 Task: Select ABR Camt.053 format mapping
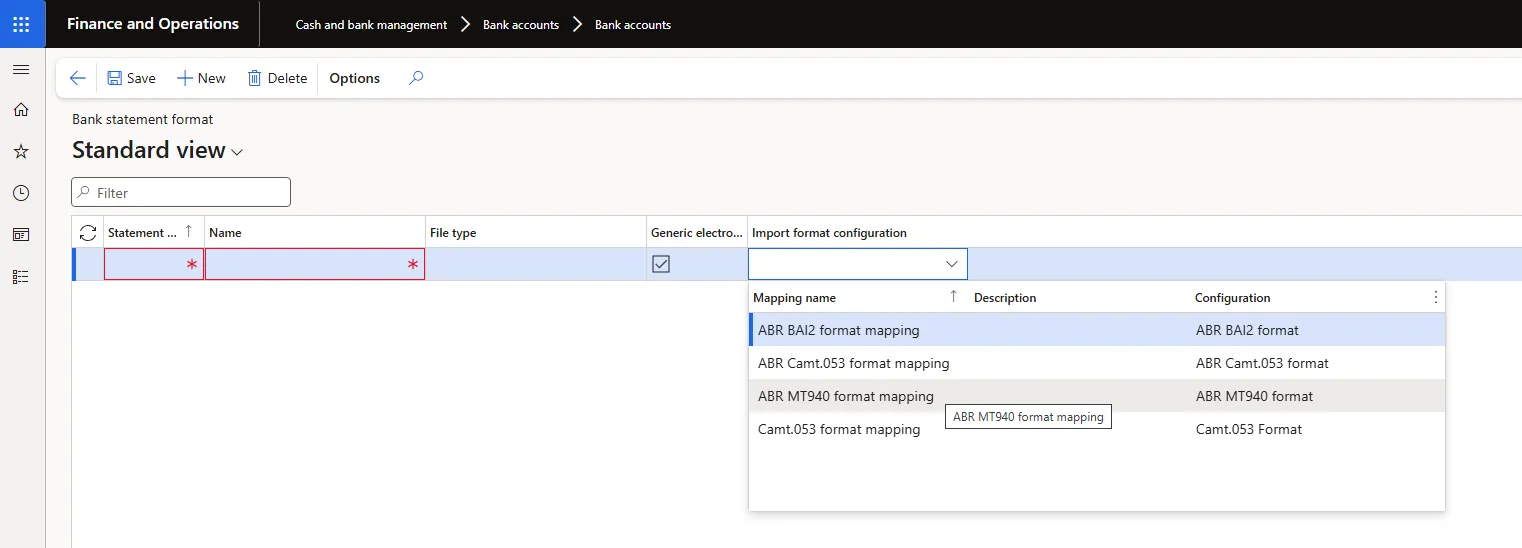point(853,363)
